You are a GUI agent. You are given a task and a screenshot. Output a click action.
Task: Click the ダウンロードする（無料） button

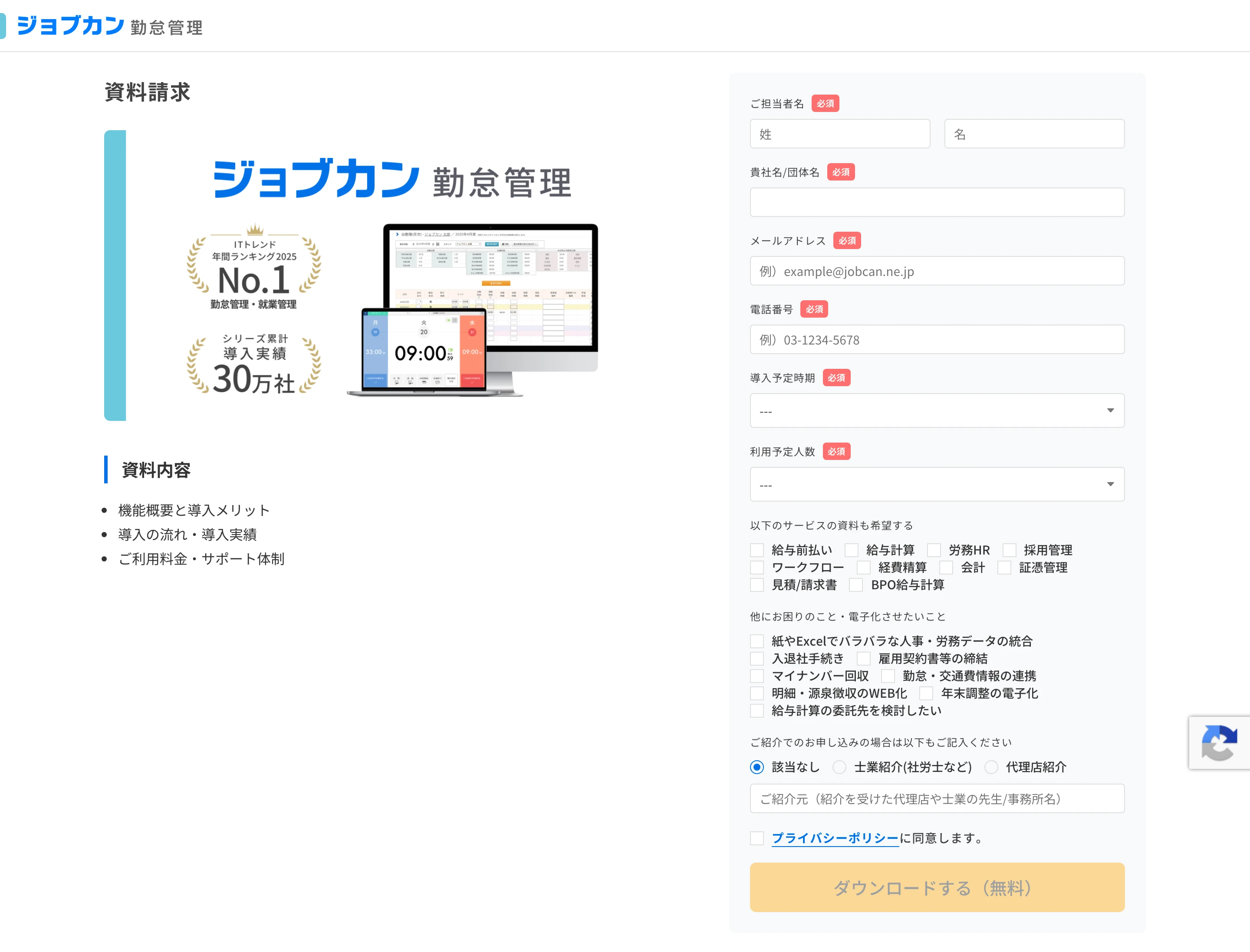click(x=937, y=887)
